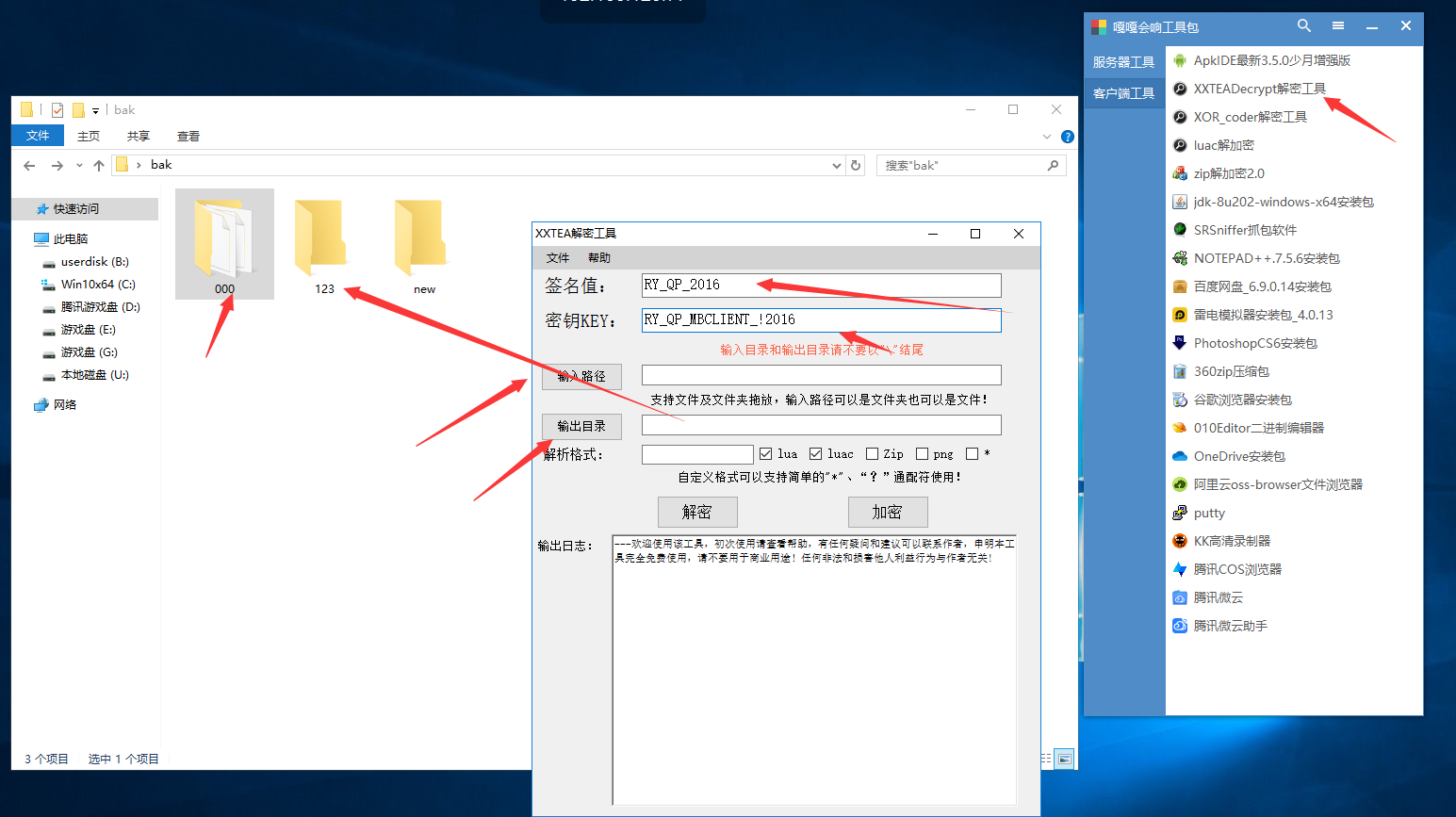Screen dimensions: 1456x817
Task: Open the recent locations dropdown arrow
Action: [79, 166]
